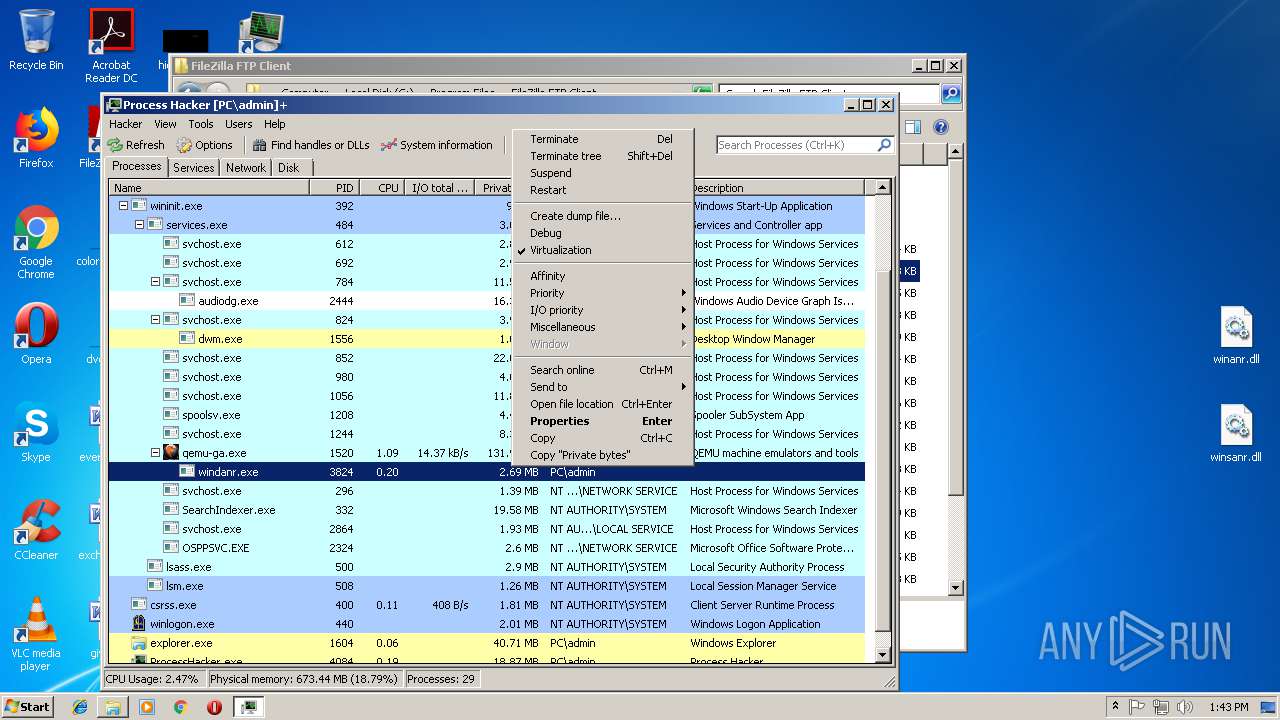Collapse wininit.exe tree node
This screenshot has height=720, width=1280.
point(123,206)
